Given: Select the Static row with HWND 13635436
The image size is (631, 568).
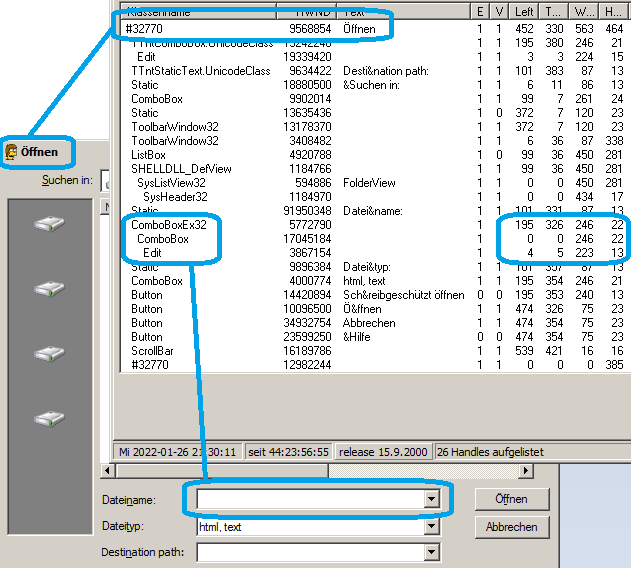Looking at the screenshot, I should coord(374,113).
